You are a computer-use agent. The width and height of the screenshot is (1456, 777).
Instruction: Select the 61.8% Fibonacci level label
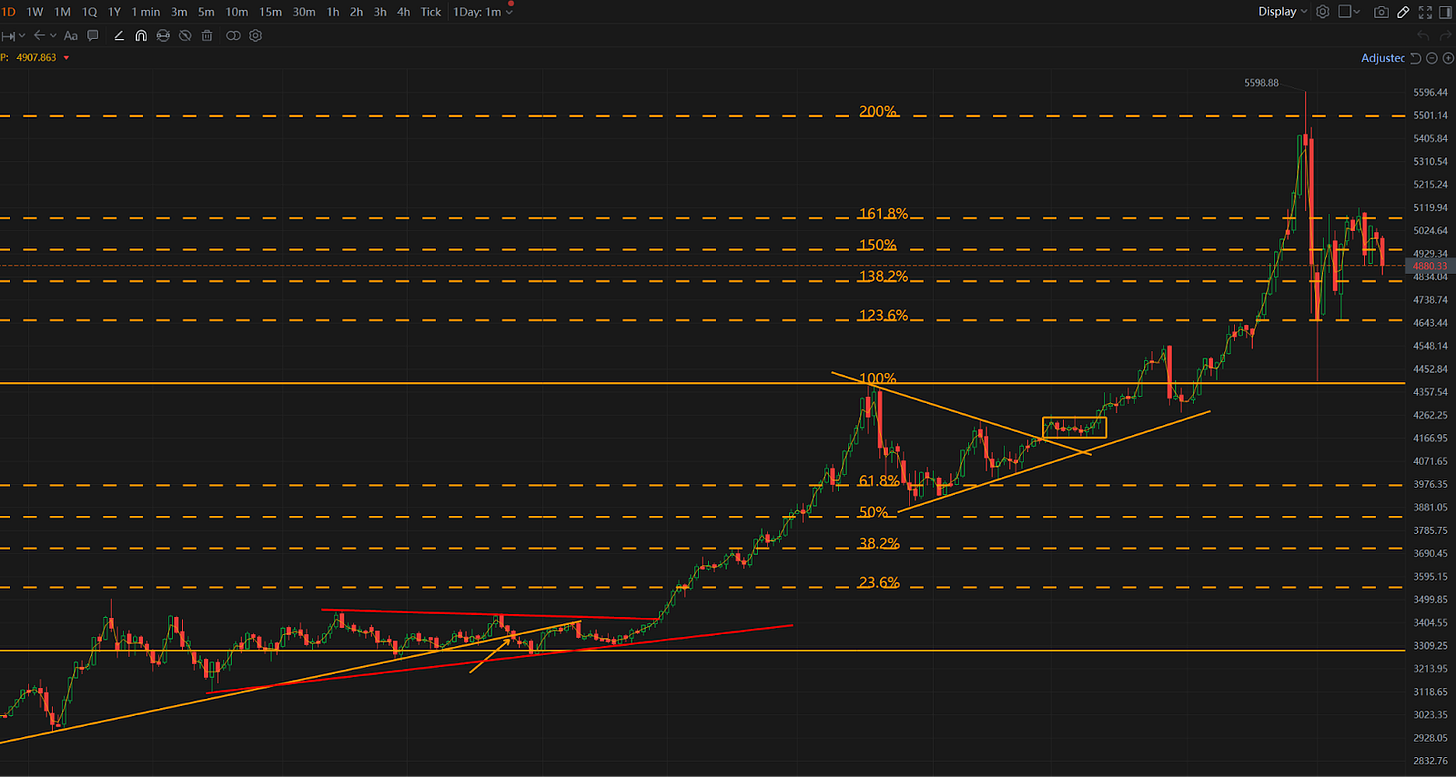point(879,481)
